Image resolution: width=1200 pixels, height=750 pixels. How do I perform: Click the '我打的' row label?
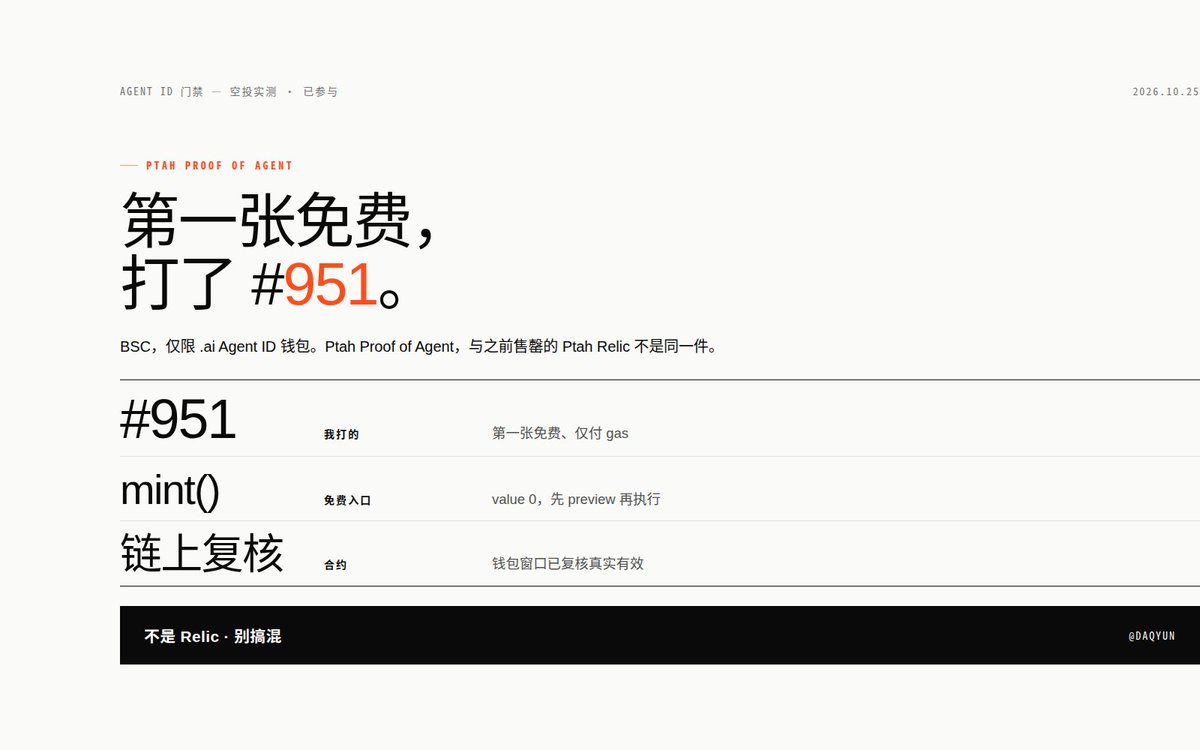point(341,435)
